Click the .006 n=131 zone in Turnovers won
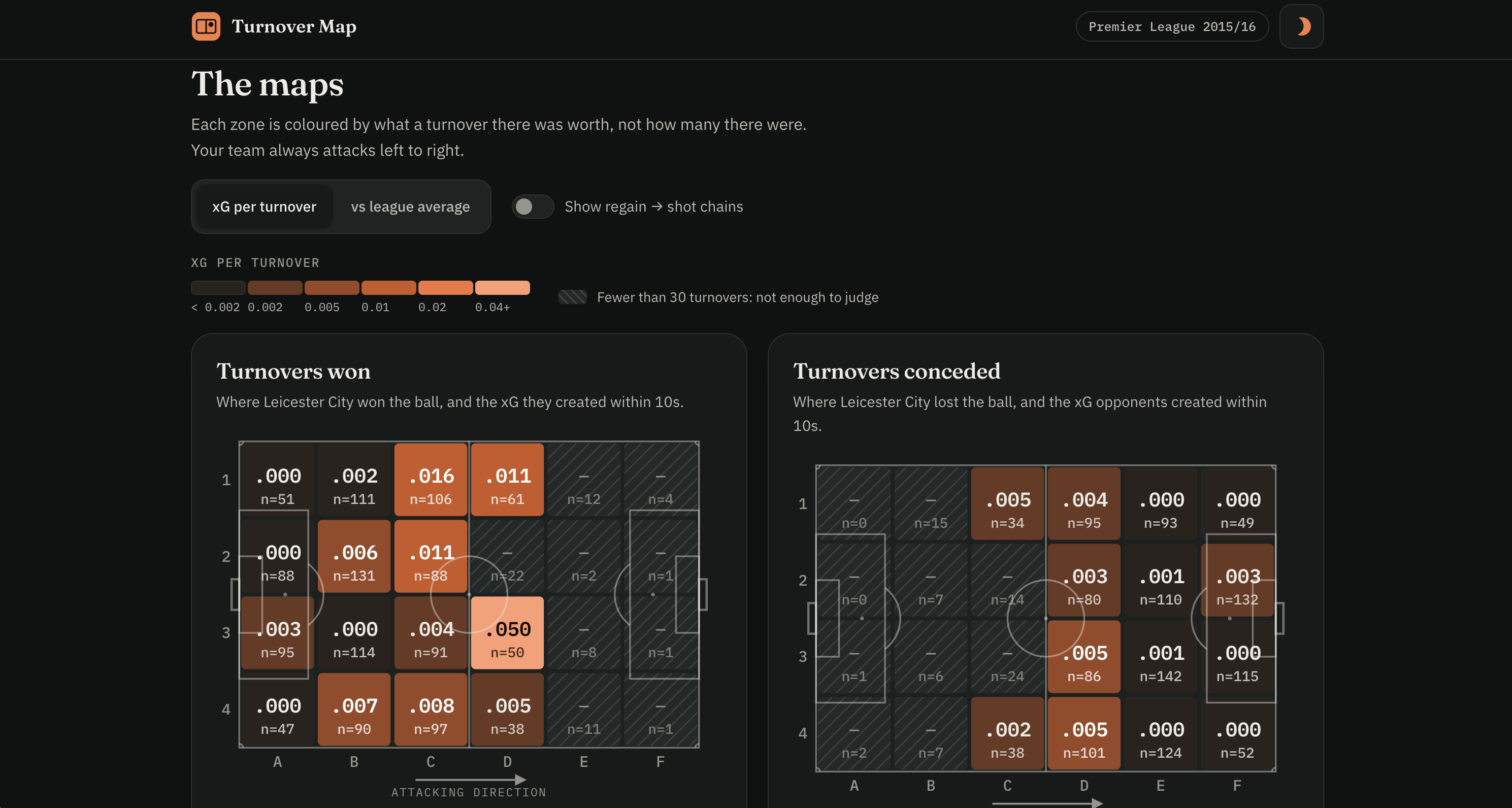 pos(354,556)
